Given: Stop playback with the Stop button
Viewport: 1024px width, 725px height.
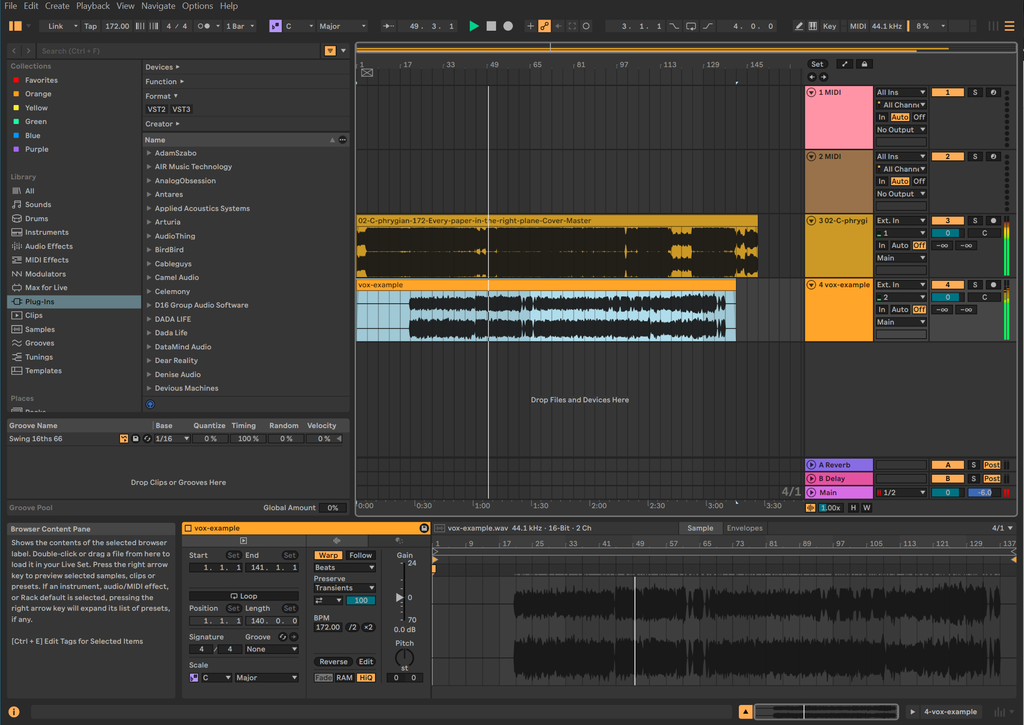Looking at the screenshot, I should (491, 26).
